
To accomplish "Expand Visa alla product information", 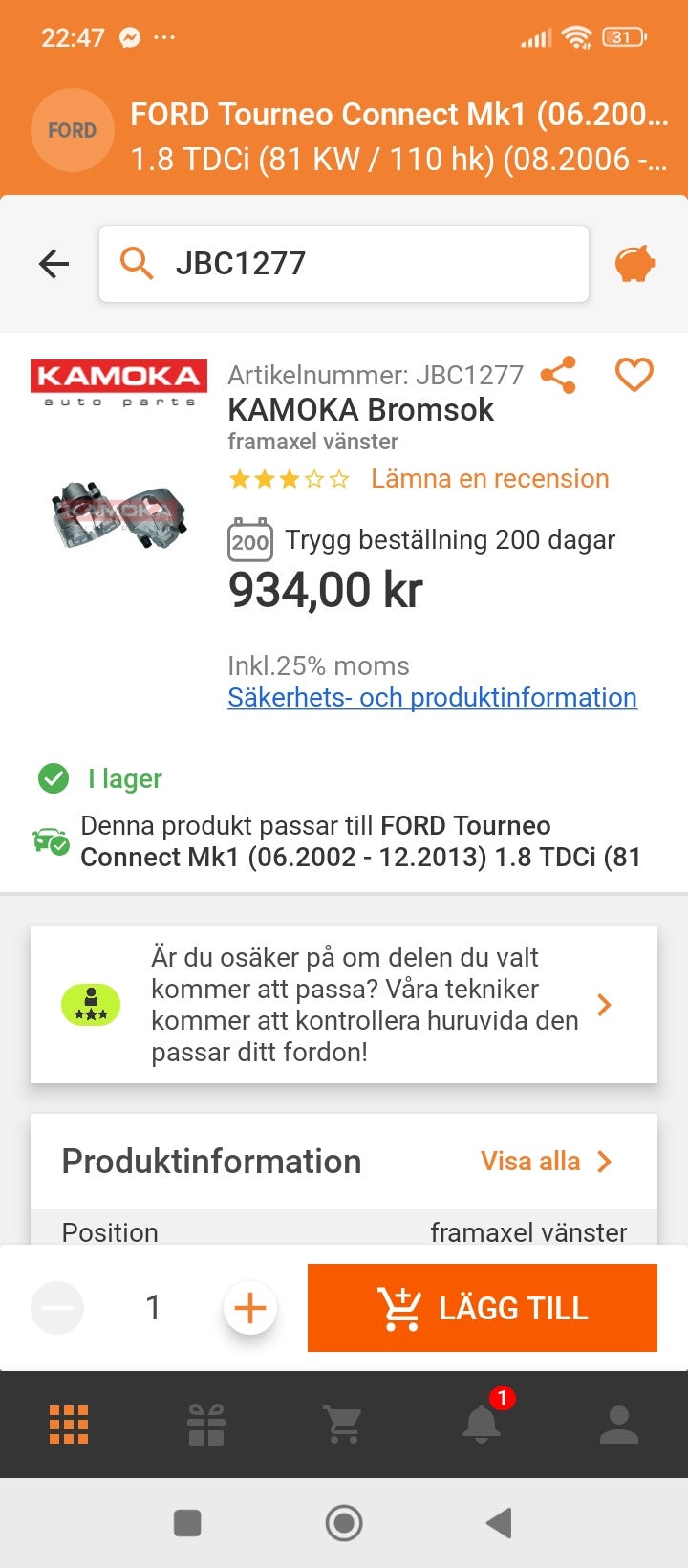I will pyautogui.click(x=547, y=1161).
